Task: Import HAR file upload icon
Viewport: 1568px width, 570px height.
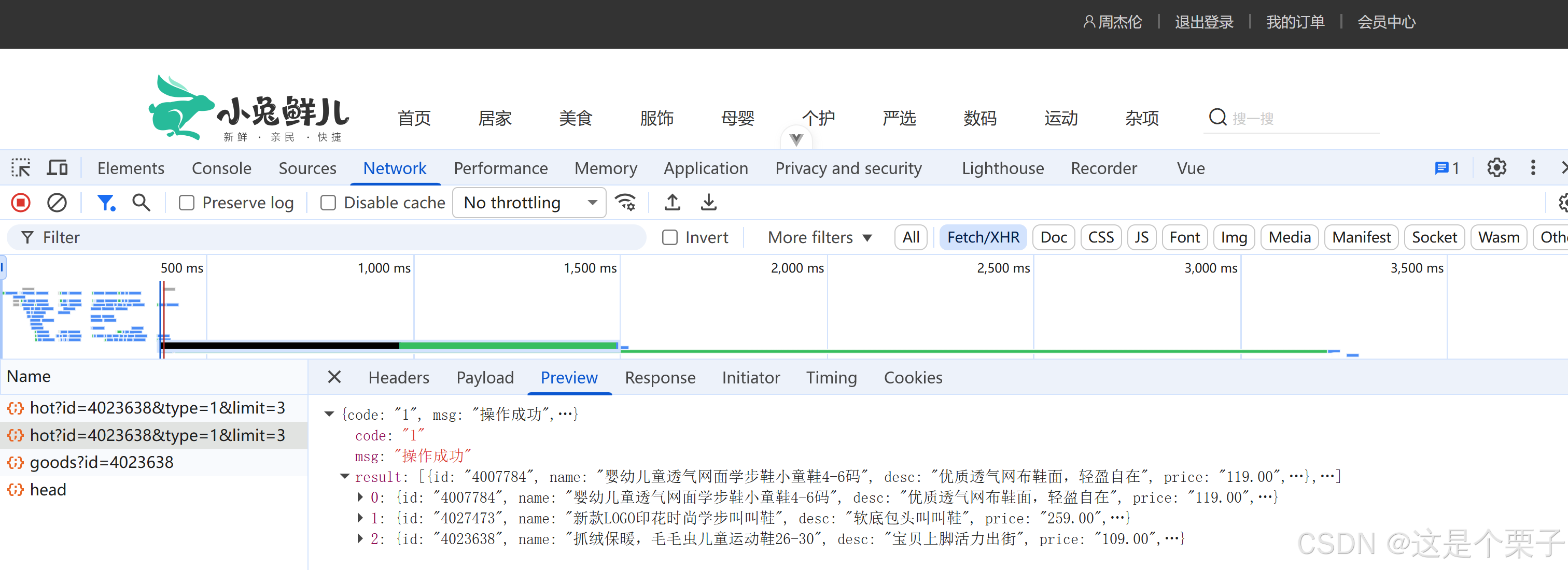Action: pyautogui.click(x=672, y=203)
